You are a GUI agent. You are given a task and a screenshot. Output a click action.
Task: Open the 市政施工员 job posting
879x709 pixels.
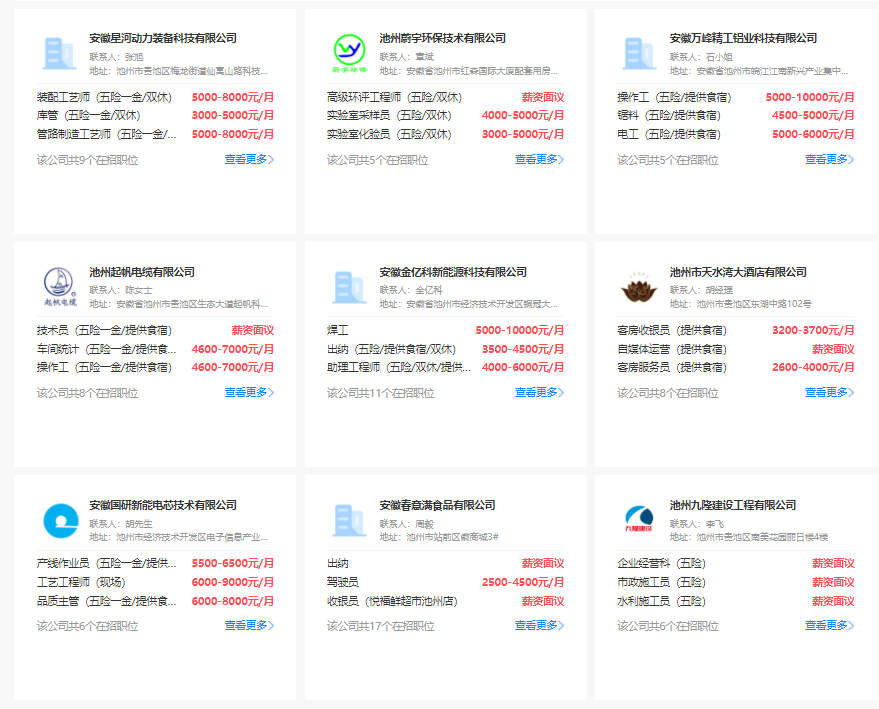(x=661, y=582)
